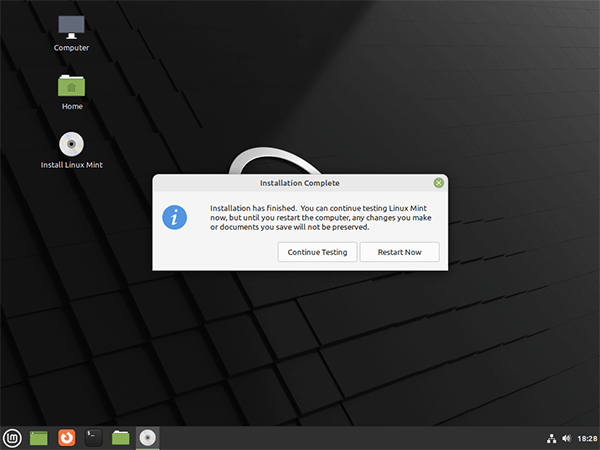Open the Linux Mint menu launcher

pos(12,437)
